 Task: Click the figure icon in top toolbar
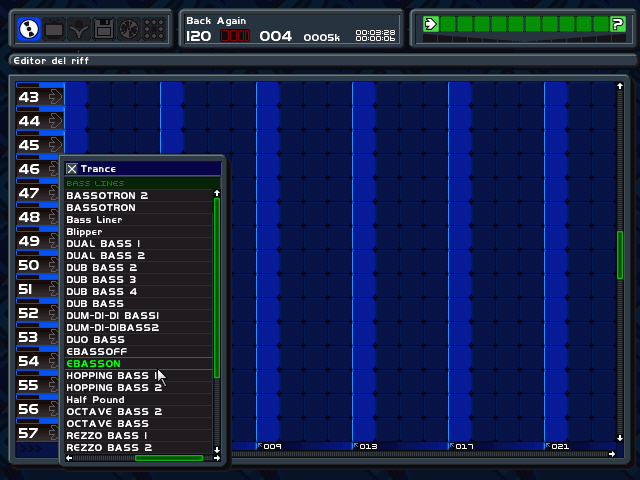click(x=78, y=29)
